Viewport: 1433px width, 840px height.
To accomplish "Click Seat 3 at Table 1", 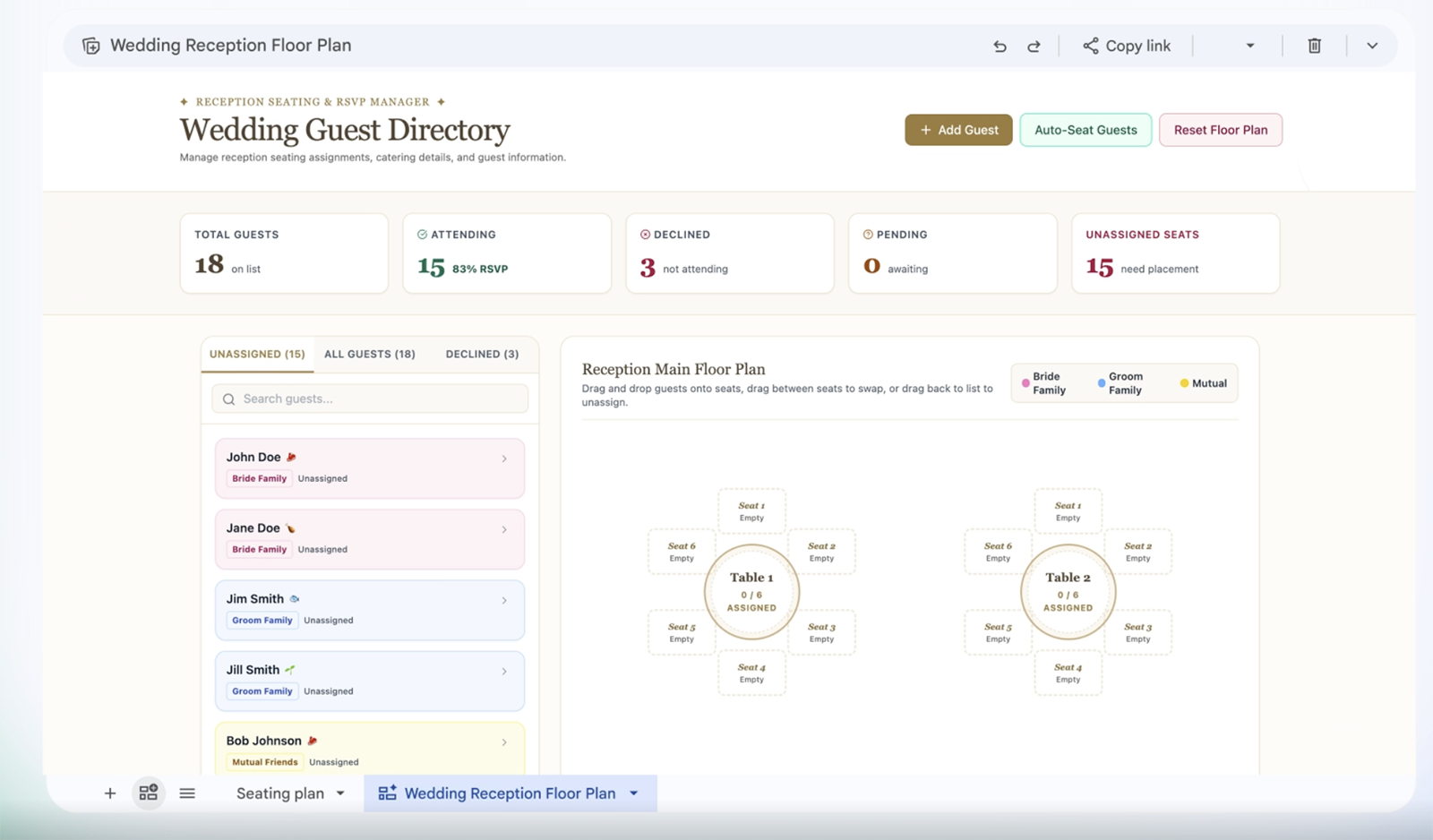I will coord(821,632).
